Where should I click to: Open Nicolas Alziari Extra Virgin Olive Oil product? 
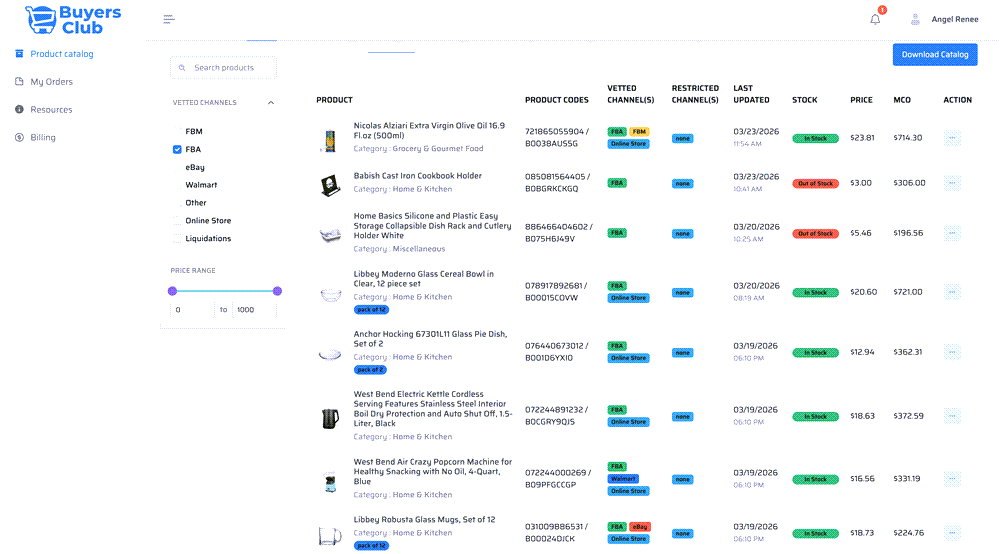(x=429, y=131)
